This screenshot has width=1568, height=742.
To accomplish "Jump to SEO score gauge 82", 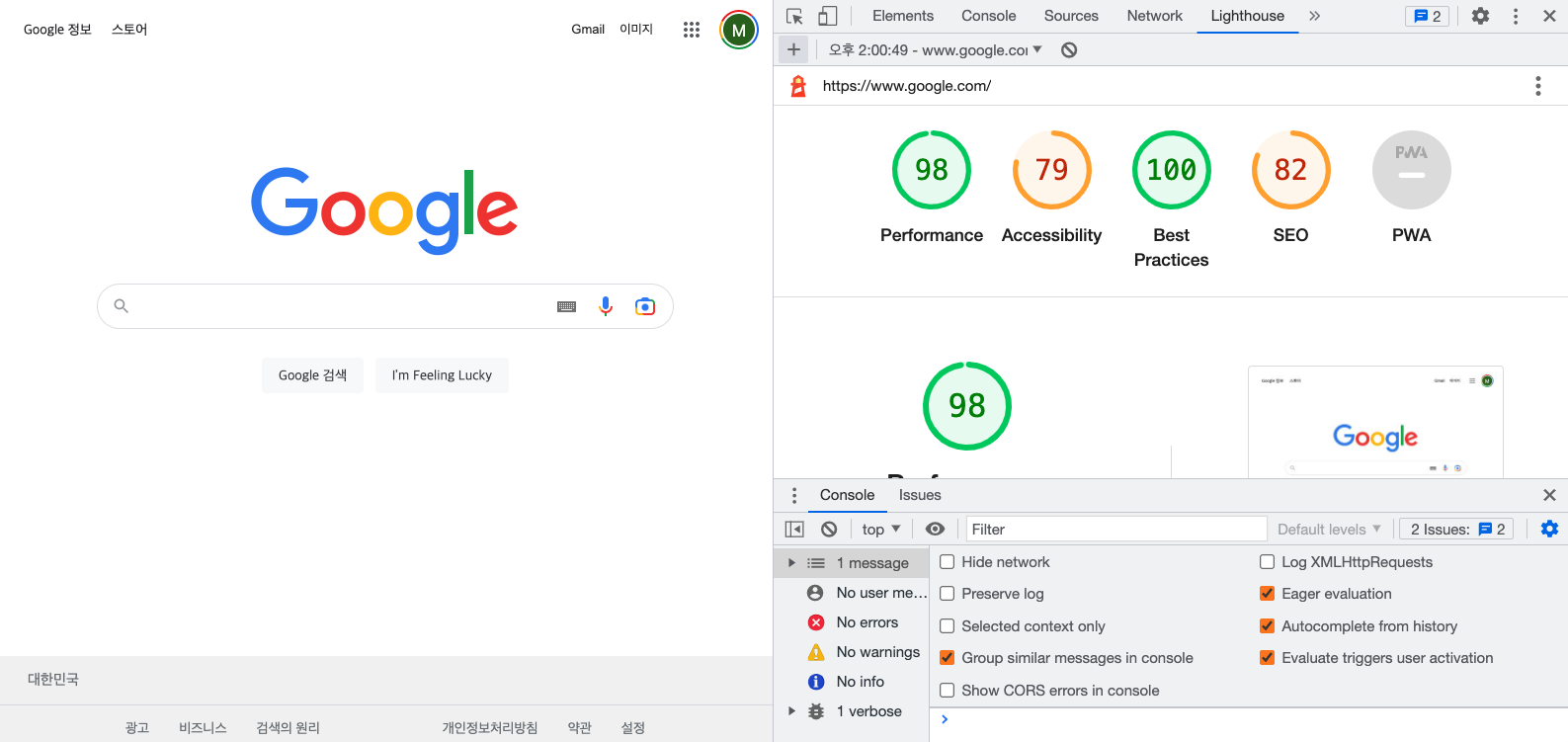I will [x=1290, y=170].
